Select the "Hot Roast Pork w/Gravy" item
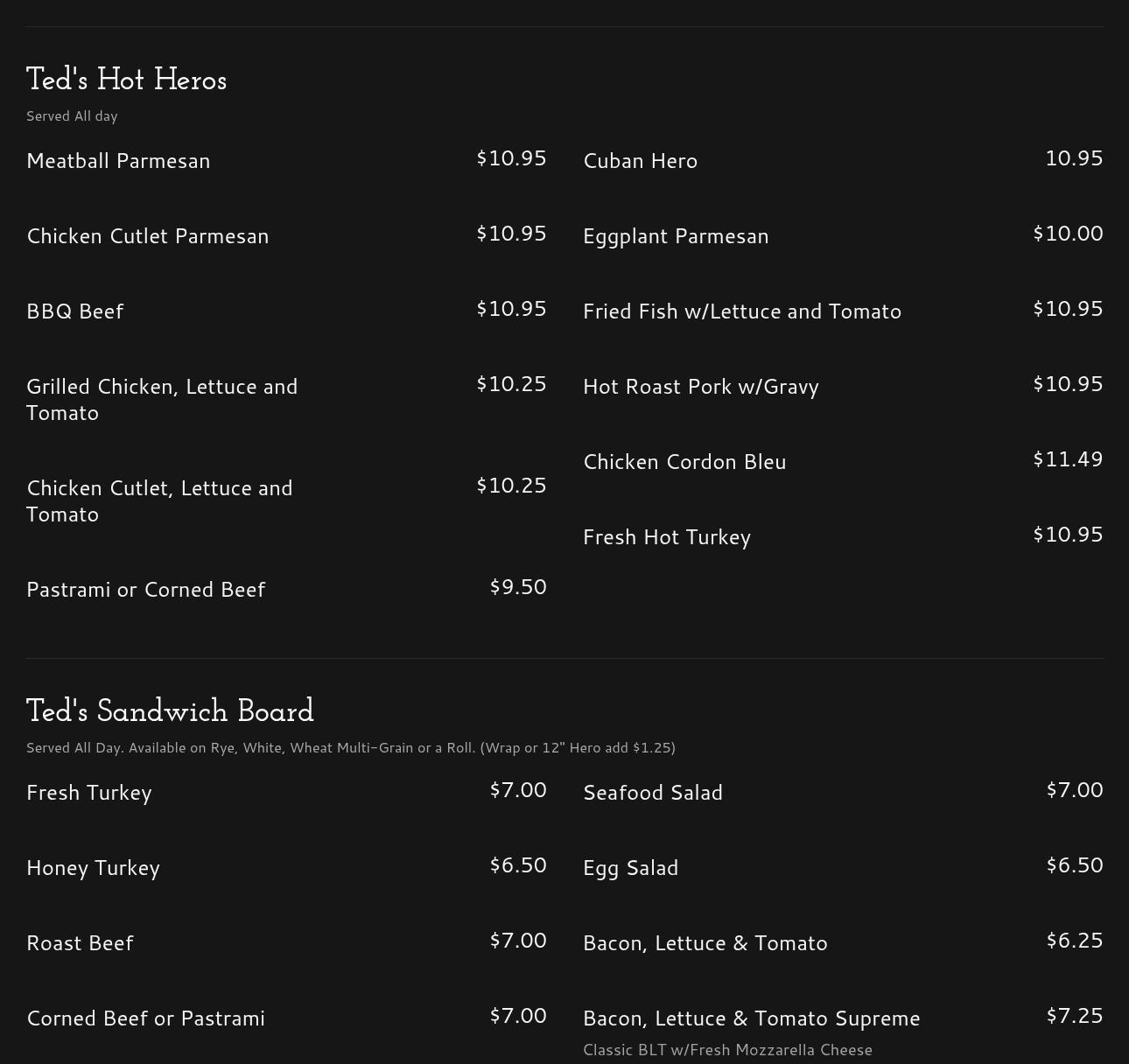This screenshot has height=1064, width=1129. point(701,387)
